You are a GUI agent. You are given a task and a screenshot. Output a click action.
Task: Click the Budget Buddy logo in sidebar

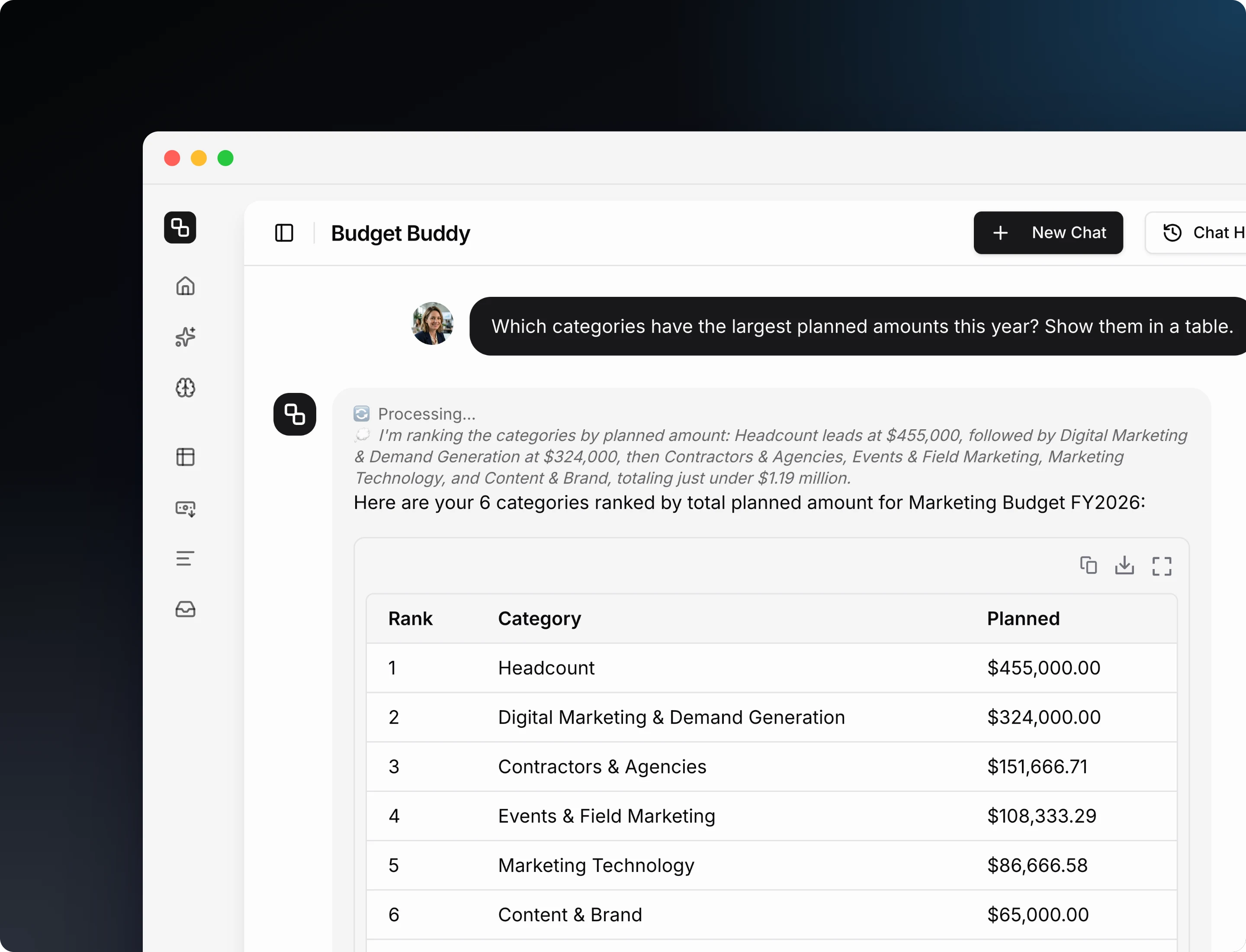coord(180,228)
